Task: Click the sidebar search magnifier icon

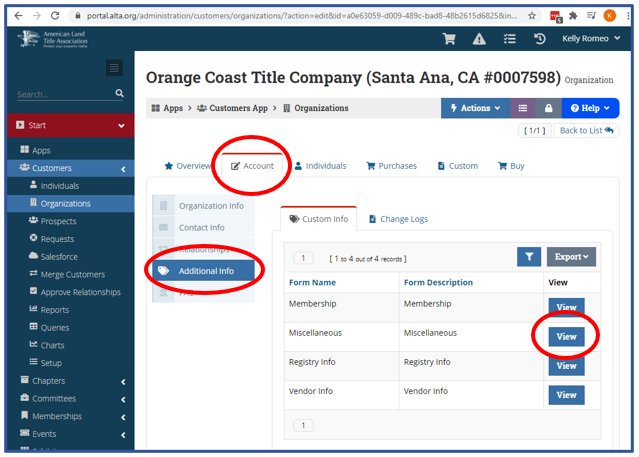Action: (x=119, y=93)
